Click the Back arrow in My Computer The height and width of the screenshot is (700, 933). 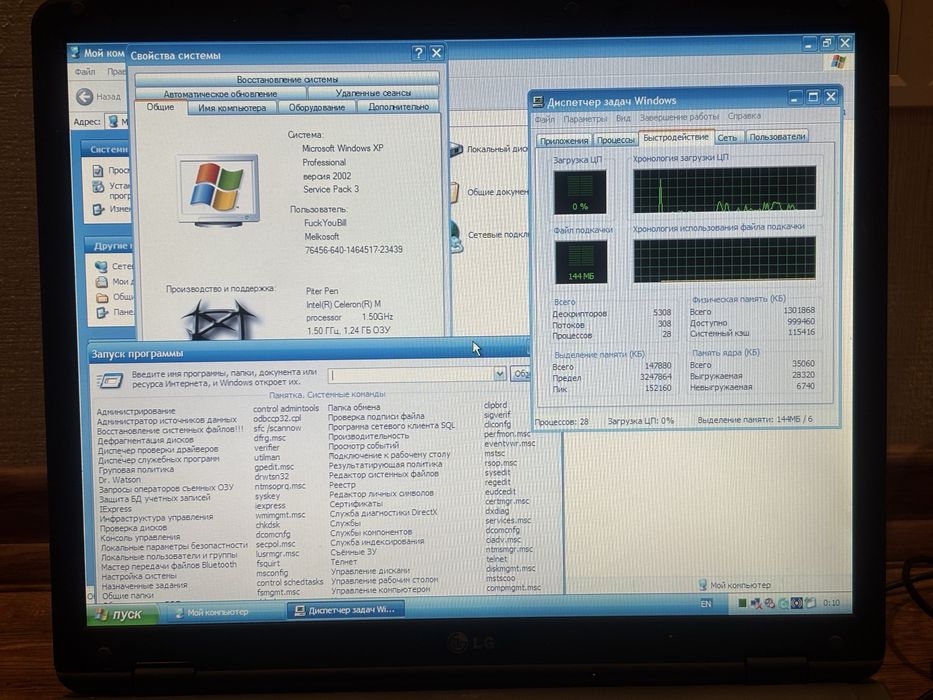click(x=84, y=96)
